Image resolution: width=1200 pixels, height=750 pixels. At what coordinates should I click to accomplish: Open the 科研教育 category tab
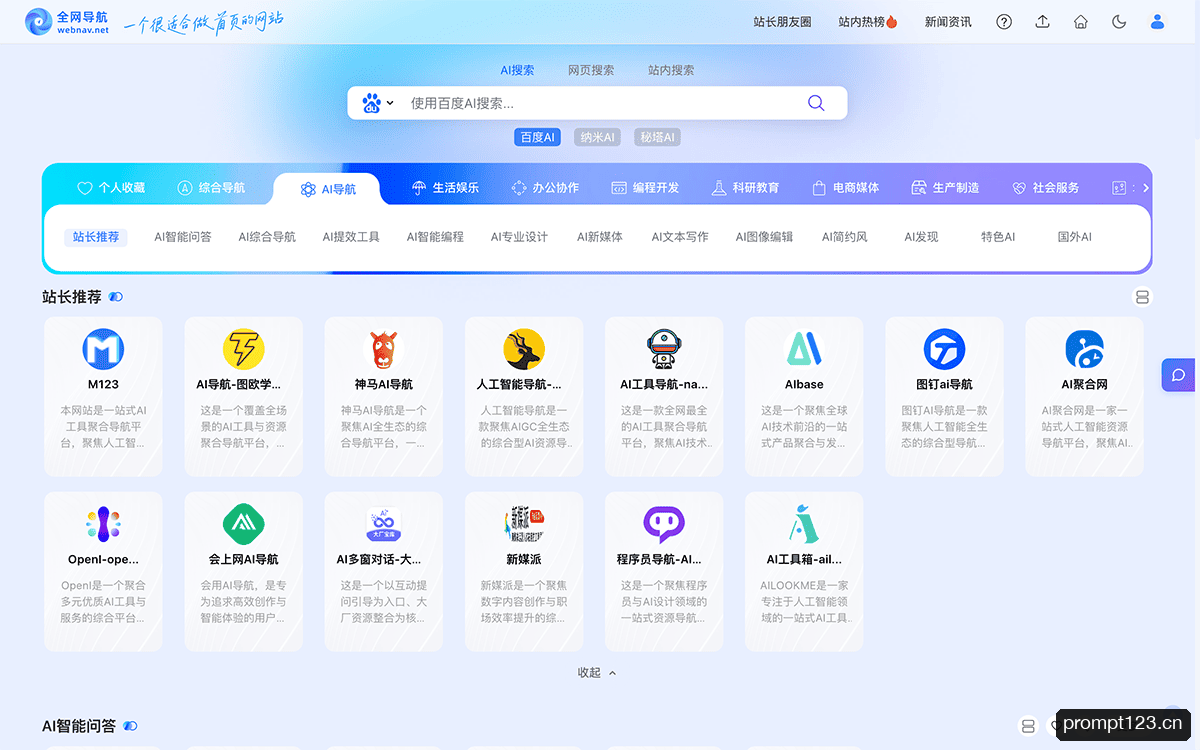point(745,188)
